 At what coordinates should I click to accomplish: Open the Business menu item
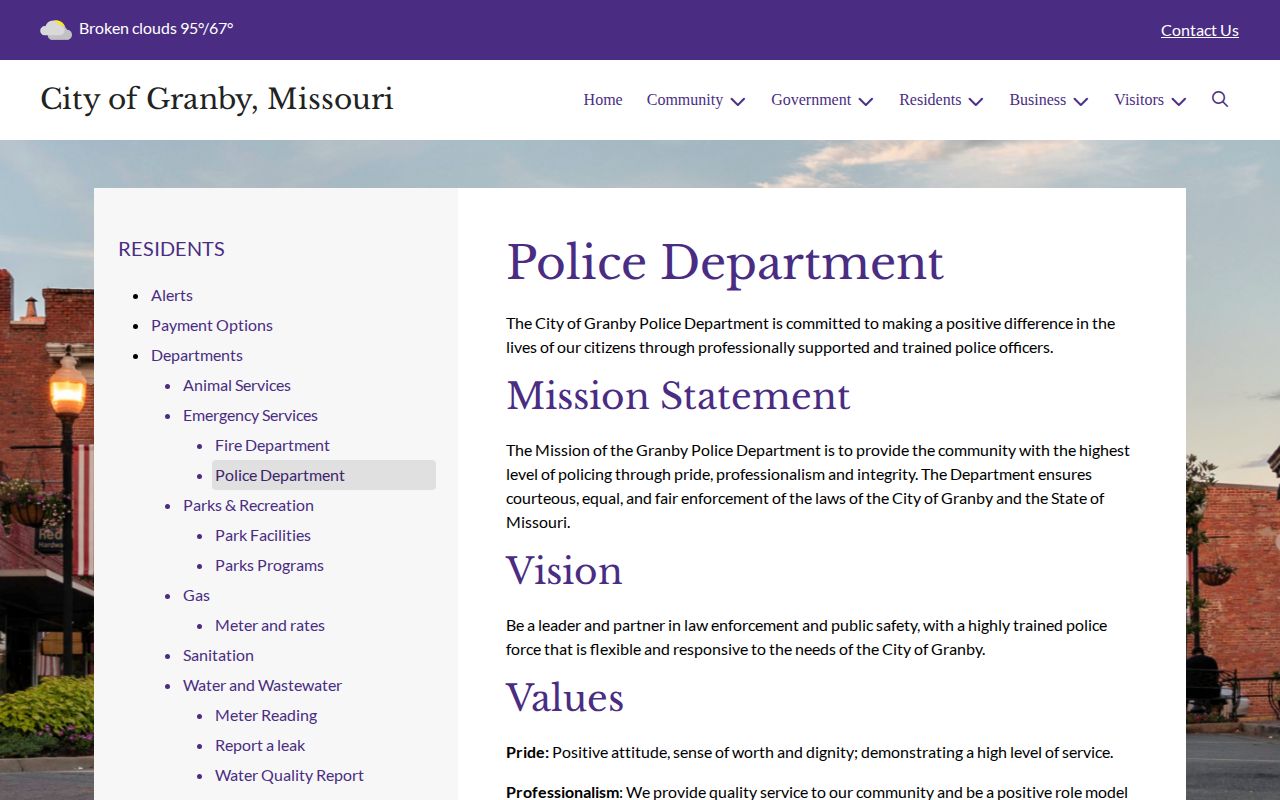tap(1038, 100)
